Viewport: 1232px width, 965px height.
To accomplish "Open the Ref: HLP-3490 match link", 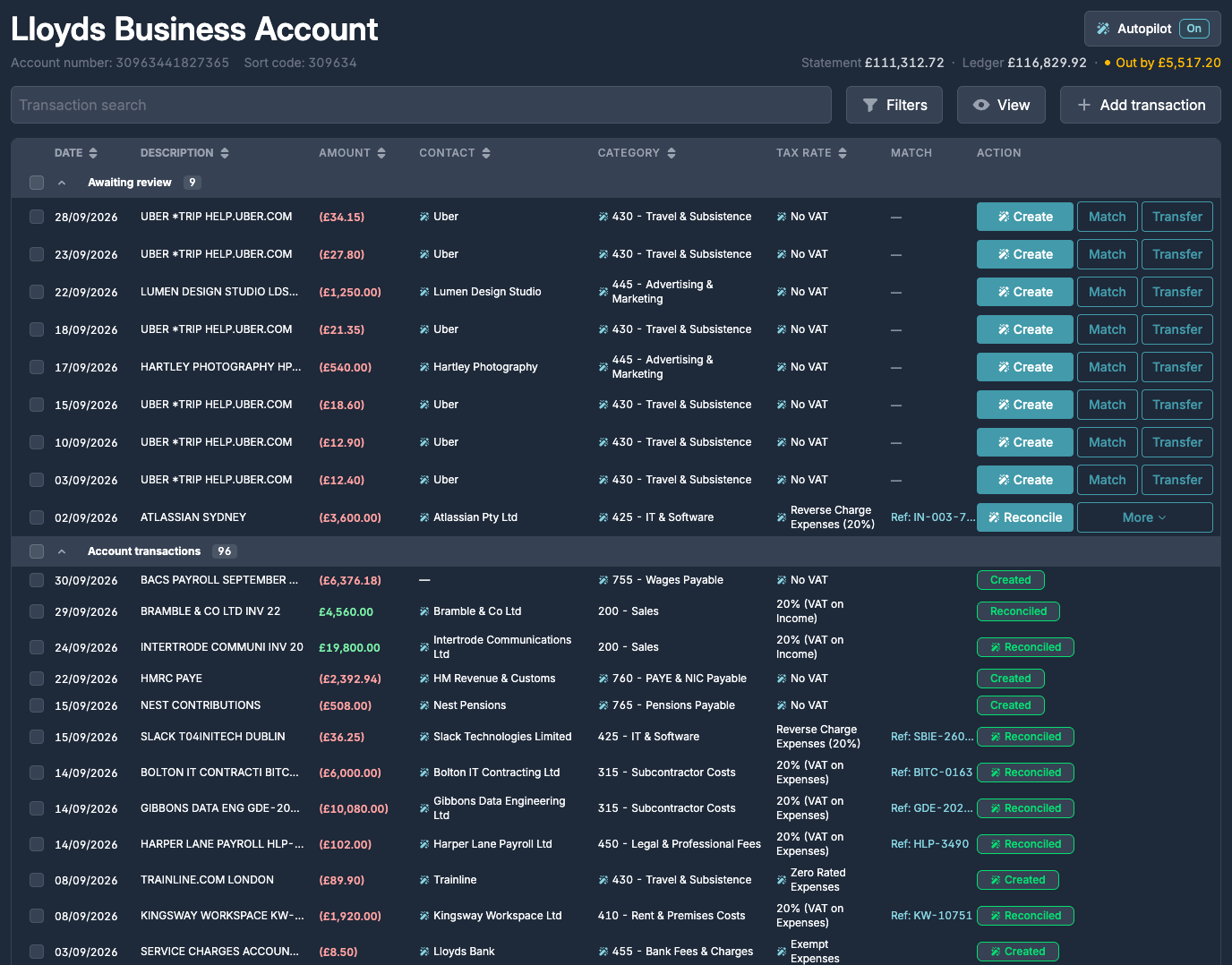I will (929, 844).
